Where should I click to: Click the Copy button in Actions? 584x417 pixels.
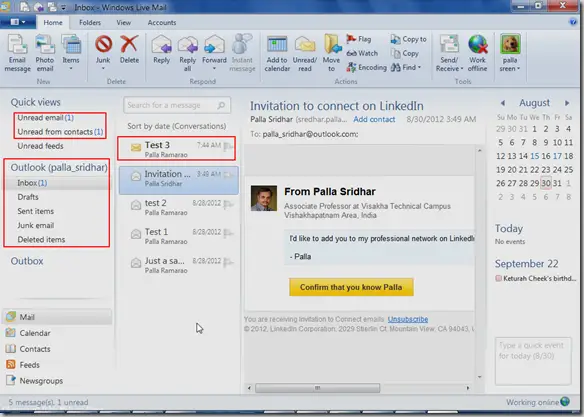[405, 53]
